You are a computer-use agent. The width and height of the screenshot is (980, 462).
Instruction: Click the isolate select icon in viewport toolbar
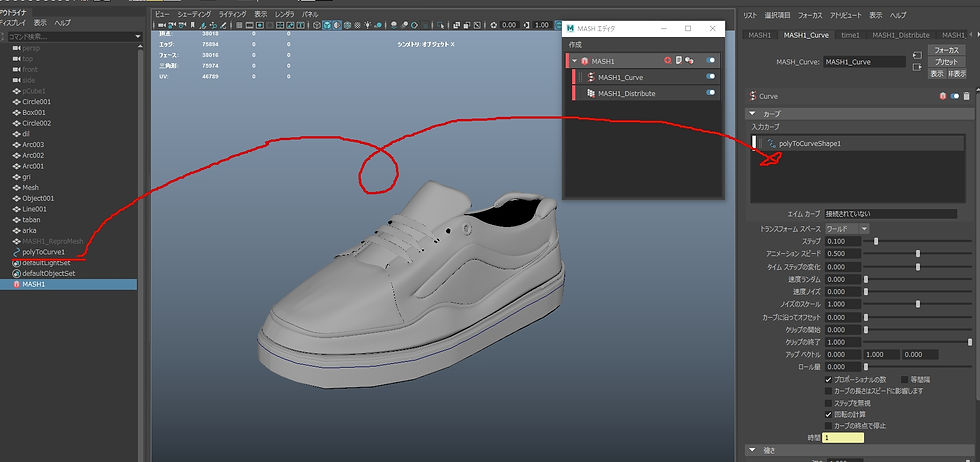pos(441,25)
